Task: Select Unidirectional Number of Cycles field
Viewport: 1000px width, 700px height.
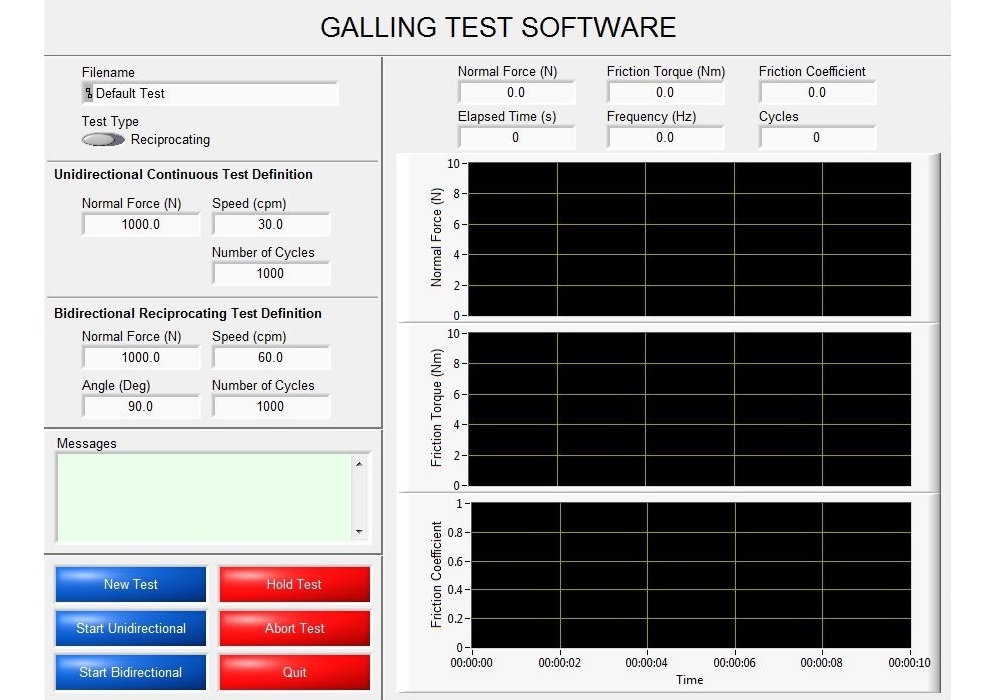Action: click(271, 273)
